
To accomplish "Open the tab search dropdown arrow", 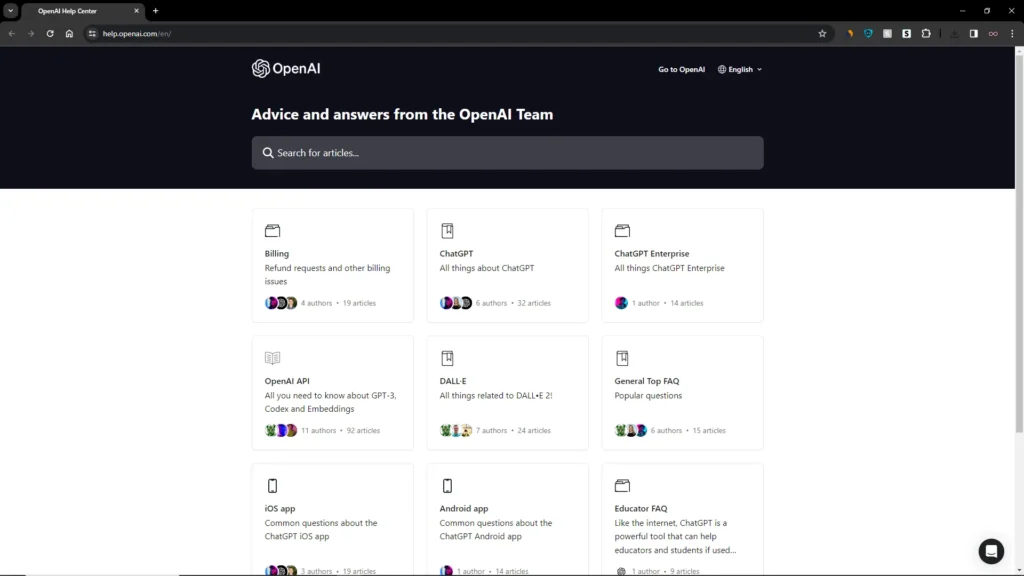I will 10,11.
